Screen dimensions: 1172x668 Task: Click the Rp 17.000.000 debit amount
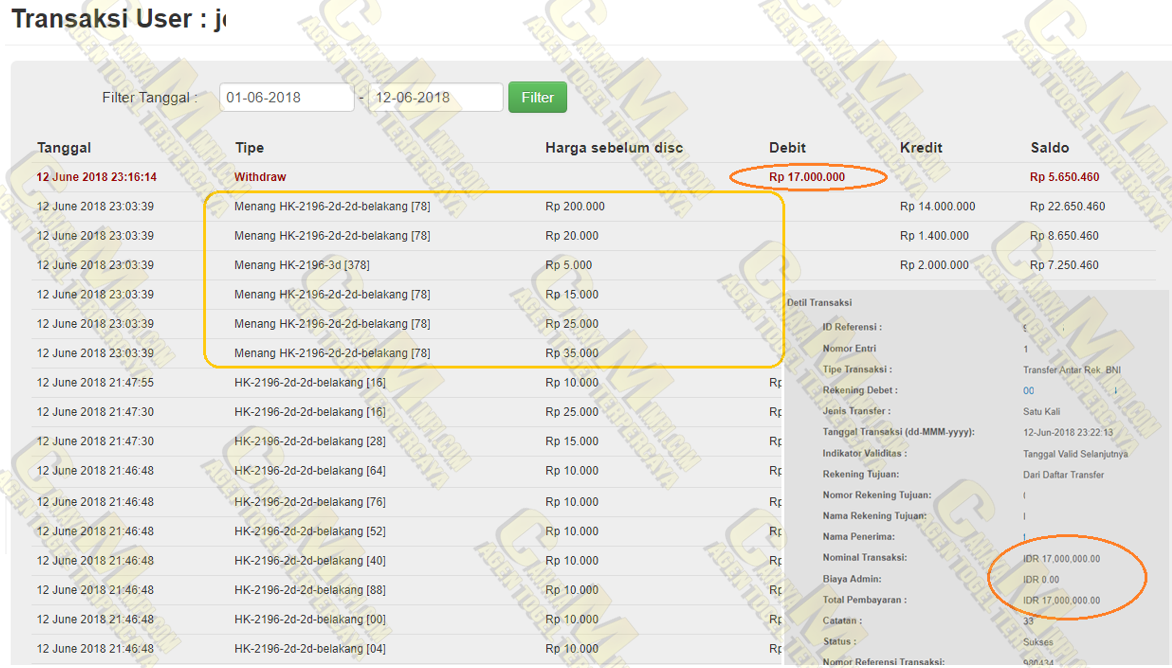tap(807, 177)
